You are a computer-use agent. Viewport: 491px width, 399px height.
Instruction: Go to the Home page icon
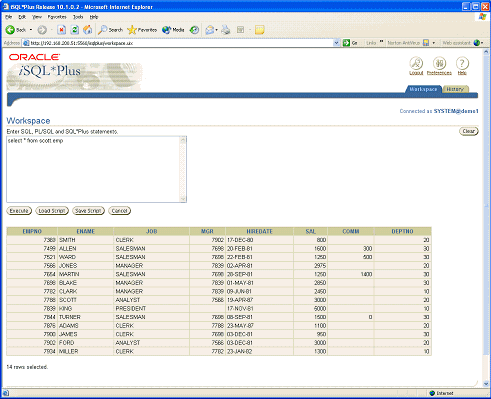[88, 30]
